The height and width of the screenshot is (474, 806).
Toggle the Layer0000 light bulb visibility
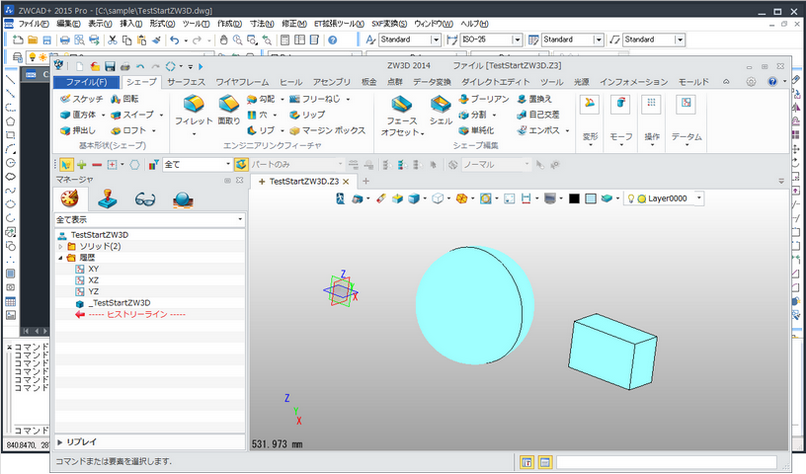[631, 198]
